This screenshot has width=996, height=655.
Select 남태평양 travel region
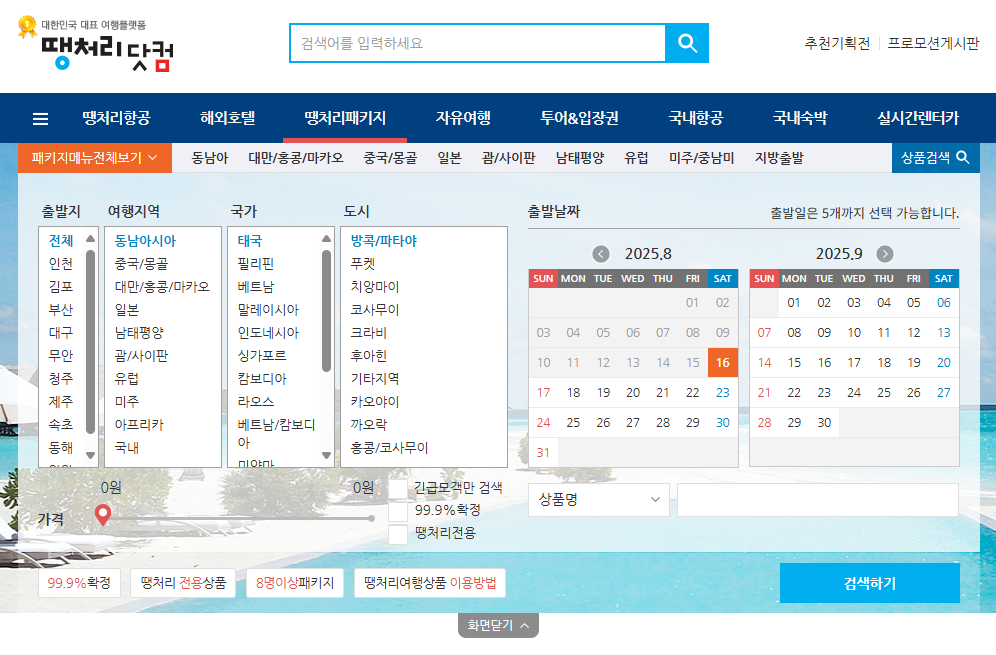pyautogui.click(x=139, y=332)
